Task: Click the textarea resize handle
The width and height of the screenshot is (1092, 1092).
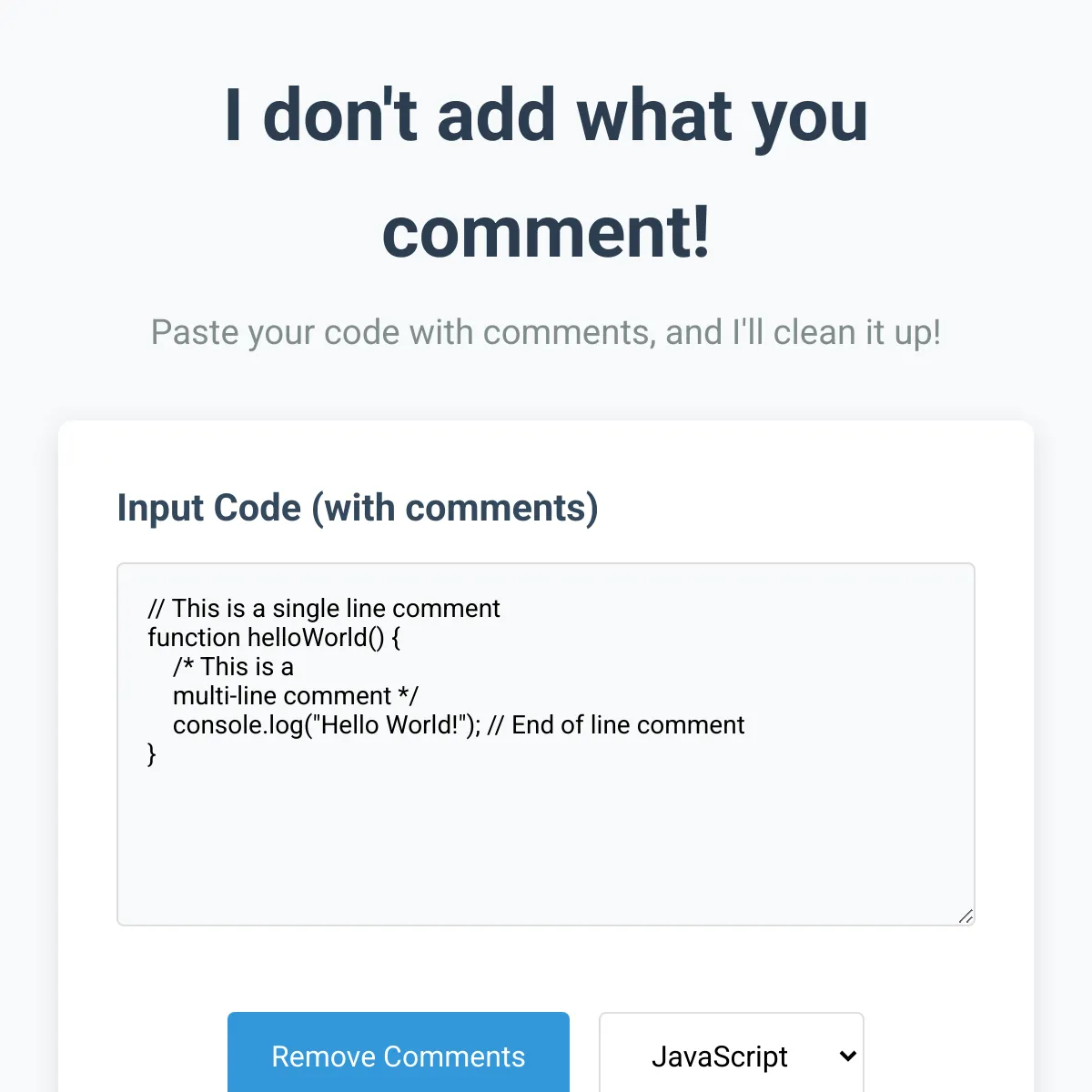Action: (966, 916)
